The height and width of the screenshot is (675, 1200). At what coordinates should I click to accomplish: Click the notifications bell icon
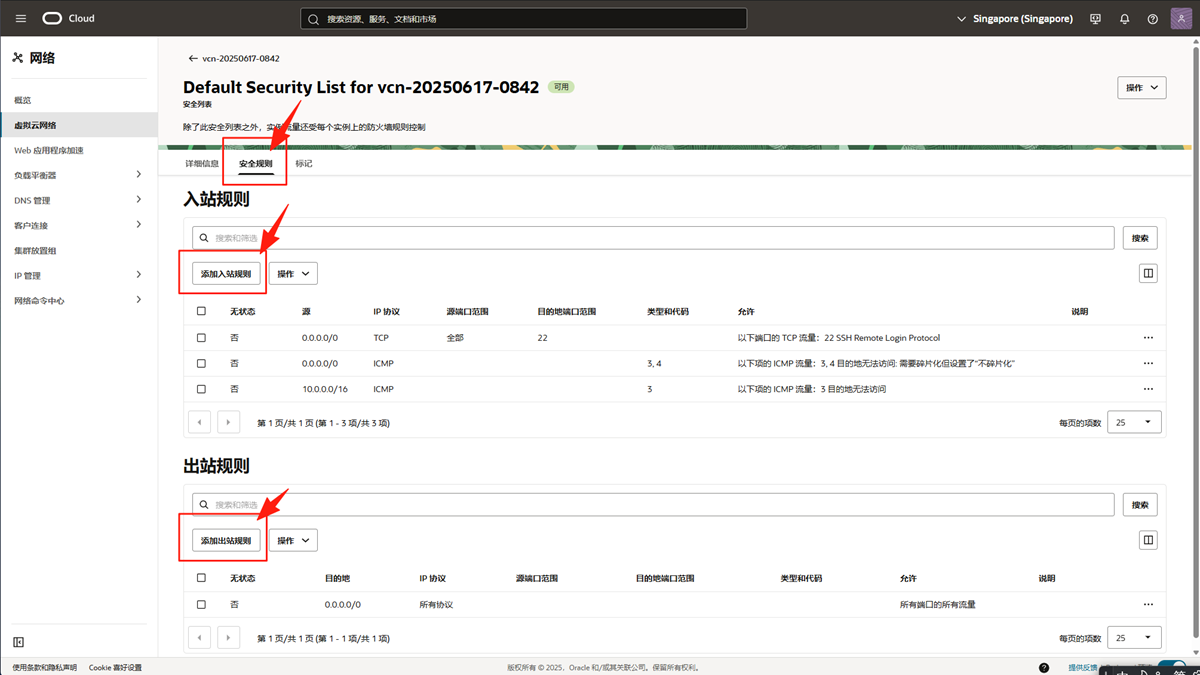point(1124,19)
